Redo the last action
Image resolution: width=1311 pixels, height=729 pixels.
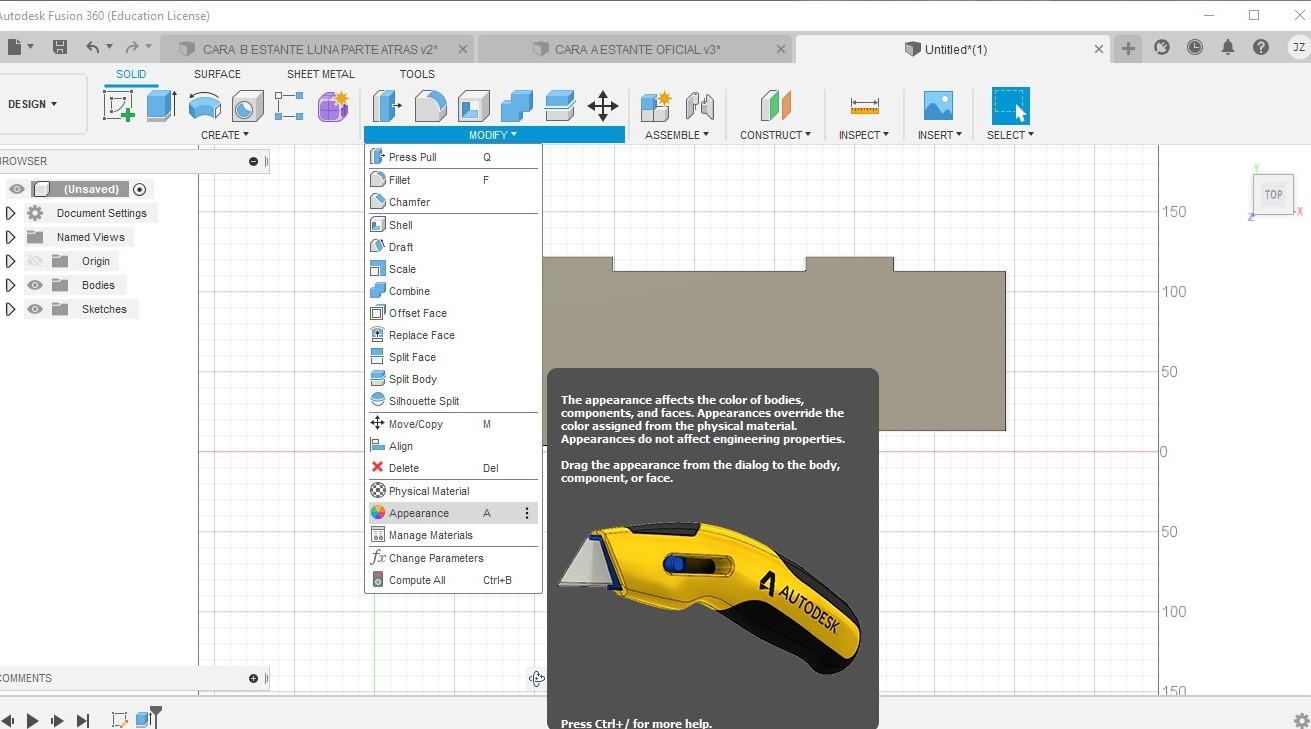pyautogui.click(x=132, y=47)
